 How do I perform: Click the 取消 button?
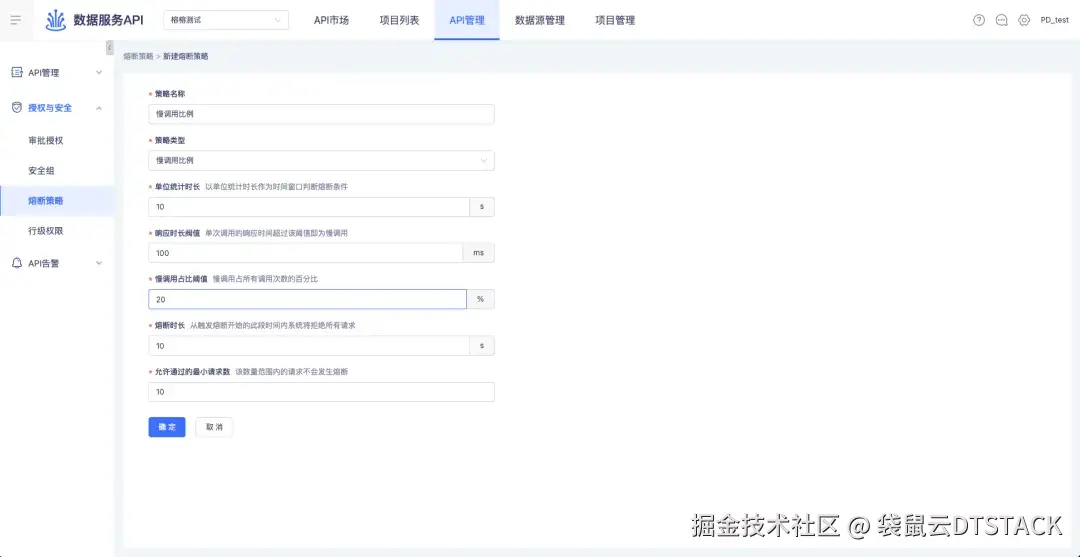tap(214, 427)
